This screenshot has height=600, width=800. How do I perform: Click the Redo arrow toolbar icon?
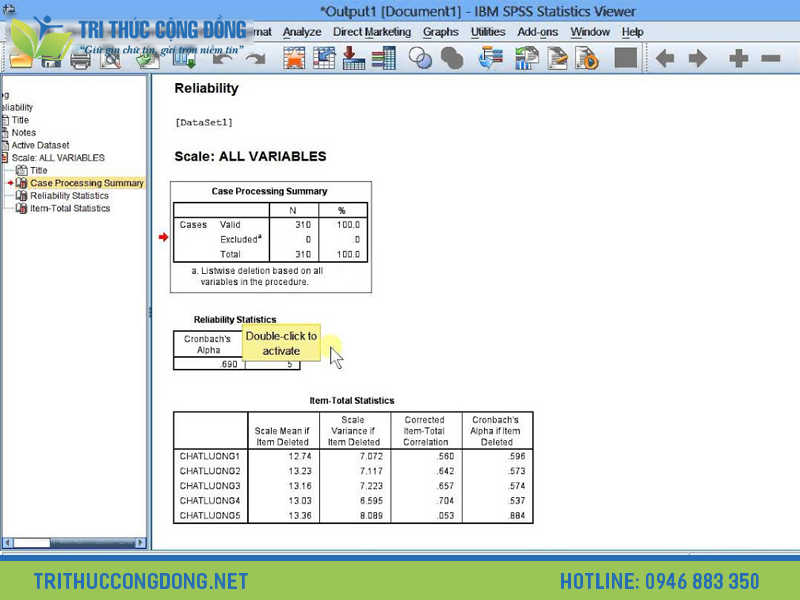pos(255,59)
